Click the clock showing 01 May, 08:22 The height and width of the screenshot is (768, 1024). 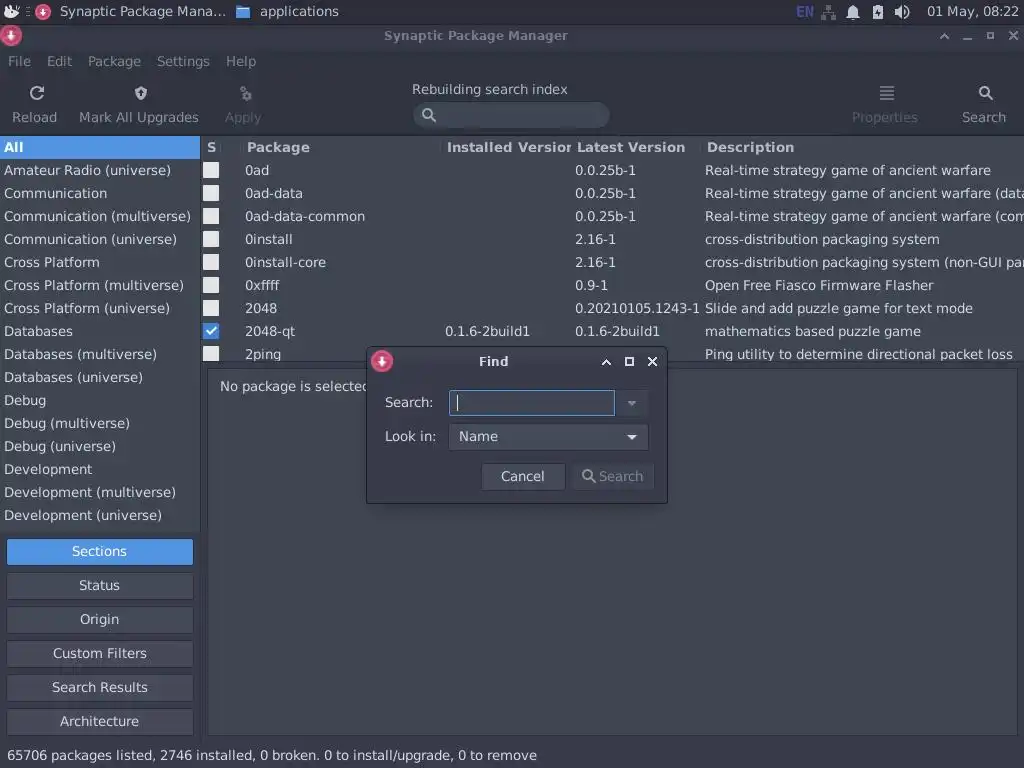point(972,11)
